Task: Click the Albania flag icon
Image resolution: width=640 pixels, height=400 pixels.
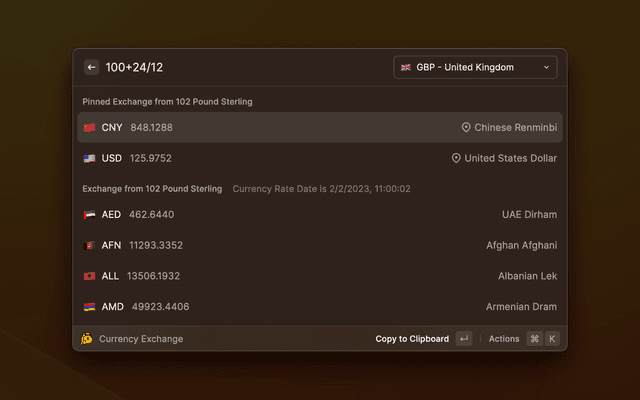Action: 90,276
